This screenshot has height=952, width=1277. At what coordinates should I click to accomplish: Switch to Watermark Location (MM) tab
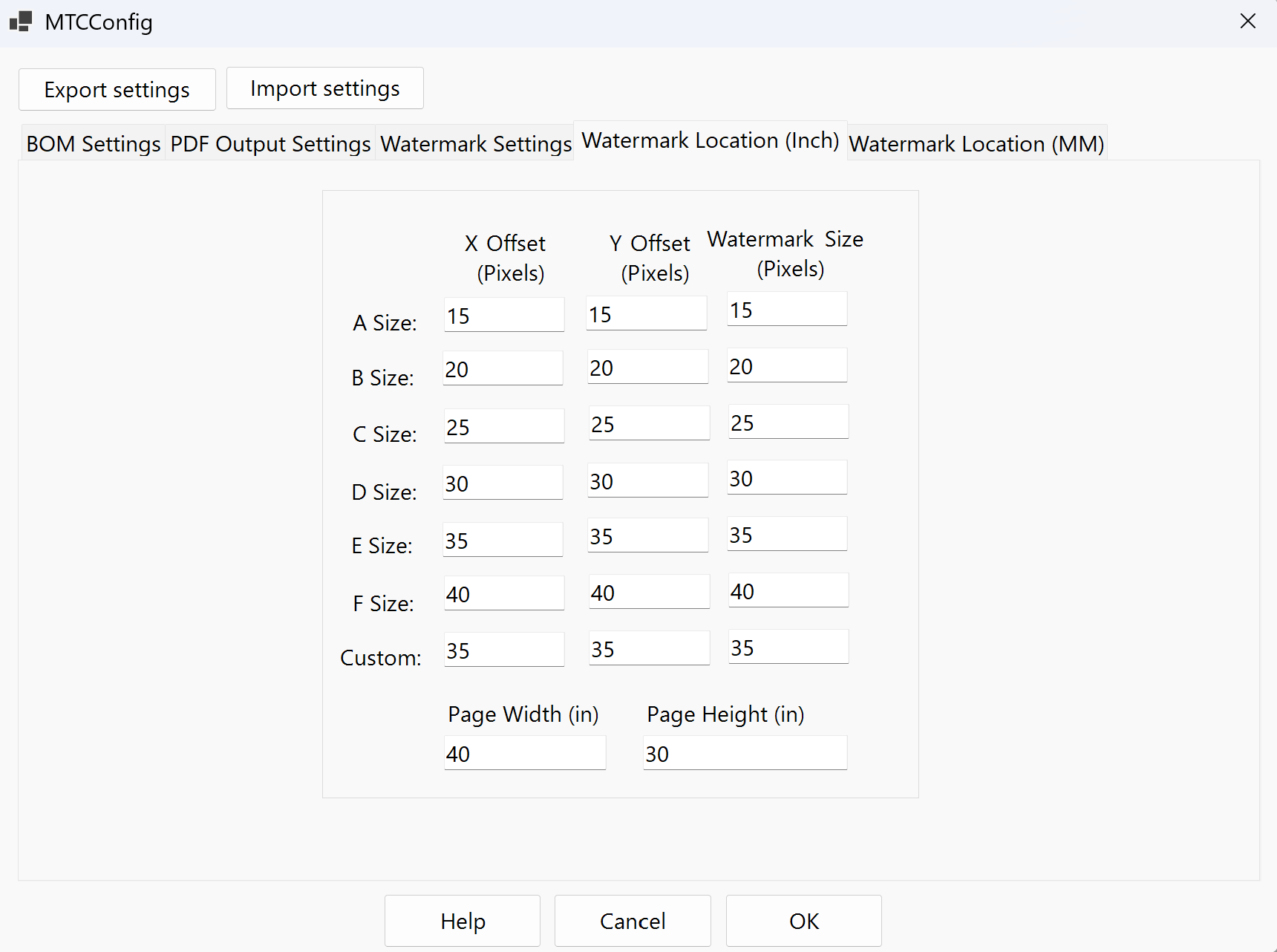click(x=977, y=143)
